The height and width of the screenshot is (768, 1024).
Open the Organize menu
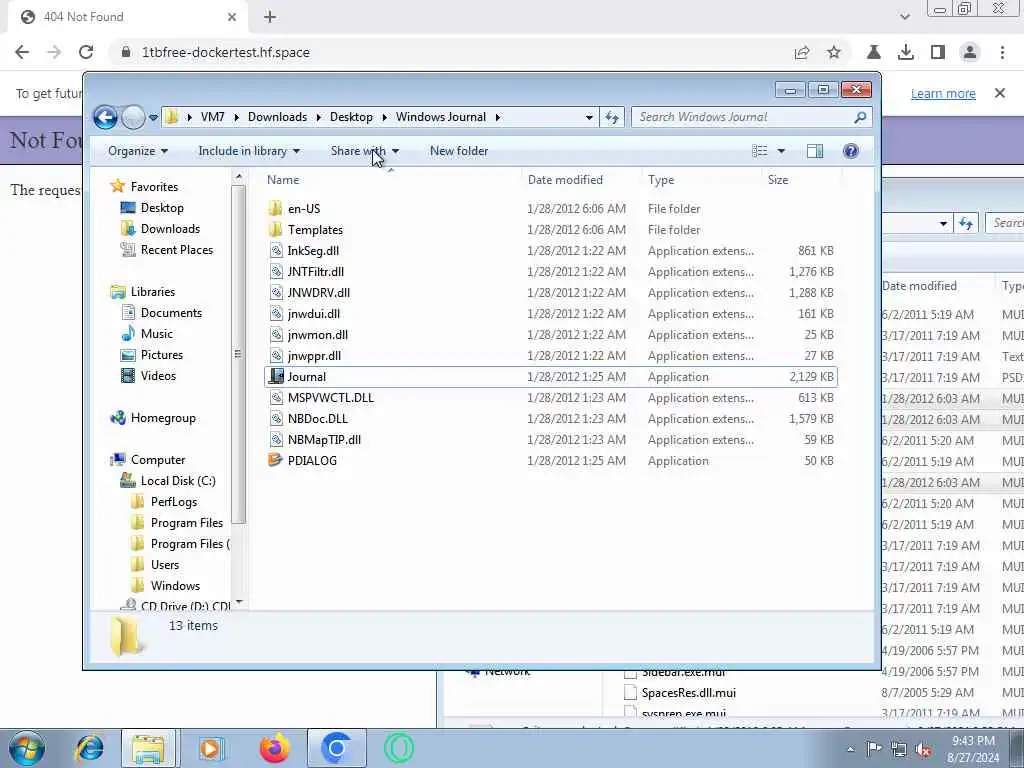click(x=138, y=151)
